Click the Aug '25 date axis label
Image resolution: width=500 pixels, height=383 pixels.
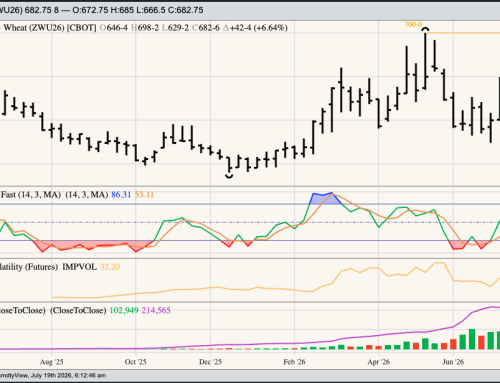pyautogui.click(x=52, y=362)
